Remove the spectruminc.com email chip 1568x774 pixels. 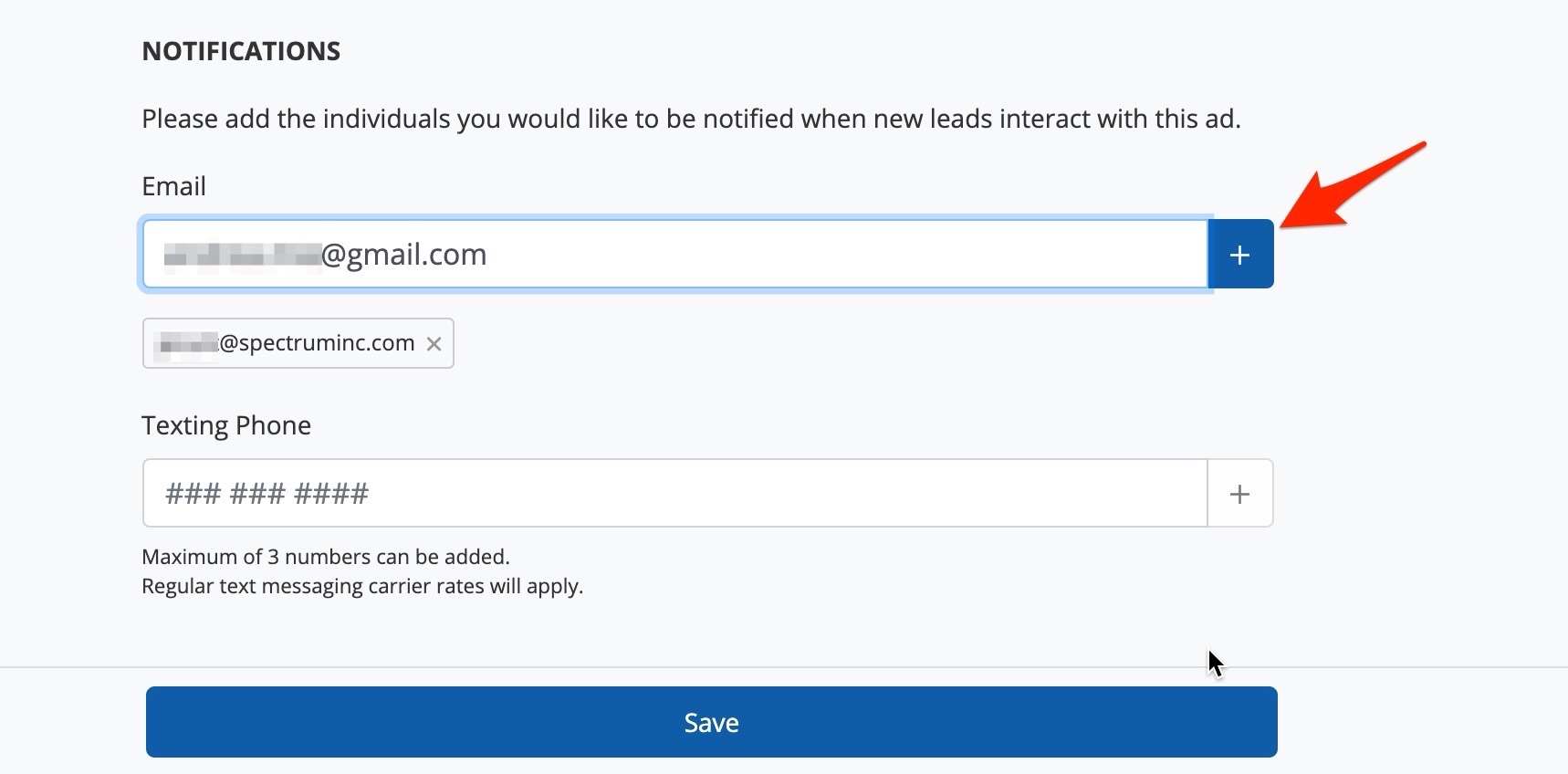pyautogui.click(x=434, y=344)
